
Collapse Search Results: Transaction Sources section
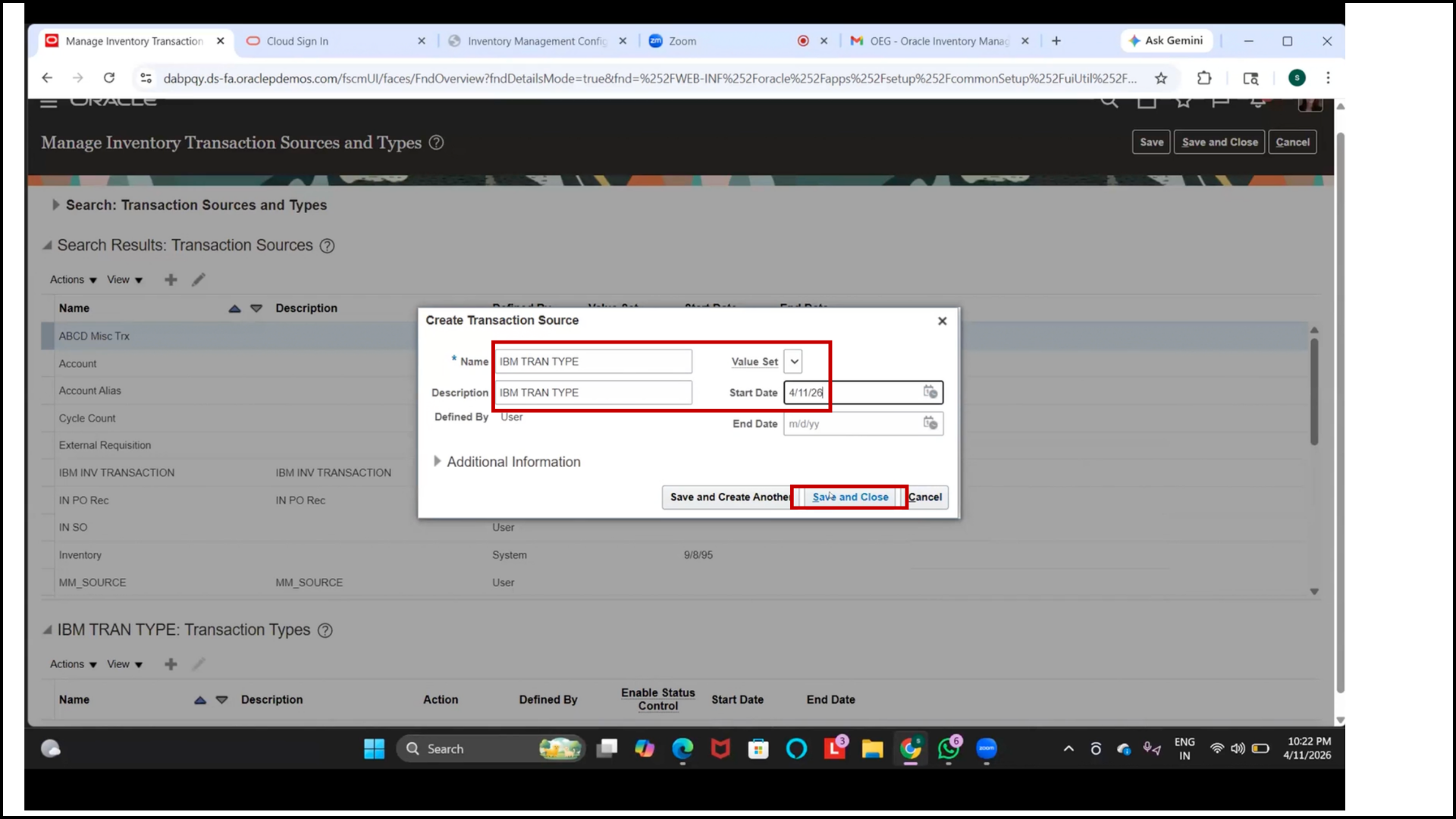point(48,245)
